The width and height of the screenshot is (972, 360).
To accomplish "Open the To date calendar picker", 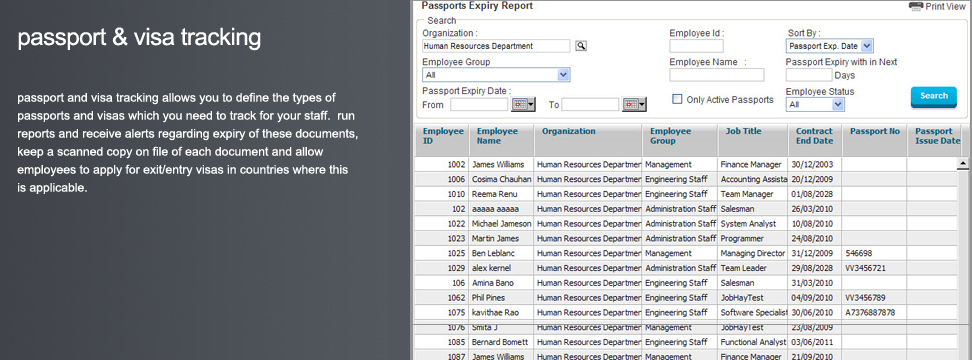I will coord(634,105).
